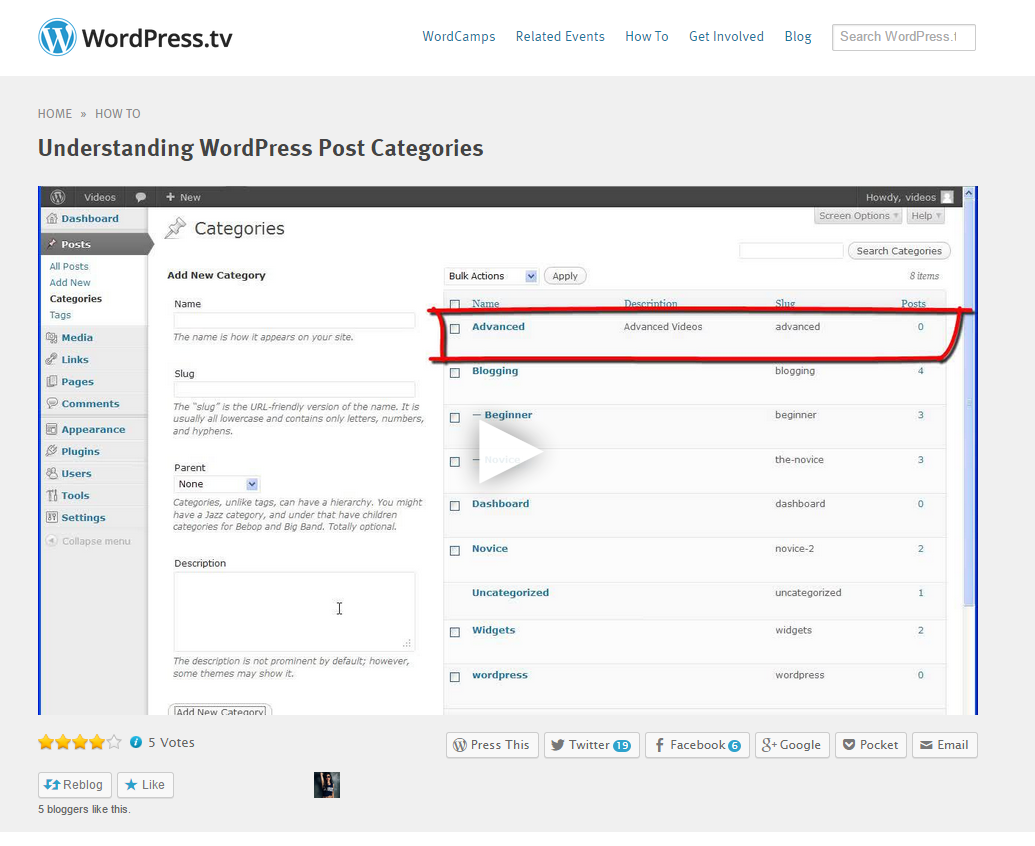Click the Search Categories button
Viewport: 1035px width, 846px height.
[899, 251]
